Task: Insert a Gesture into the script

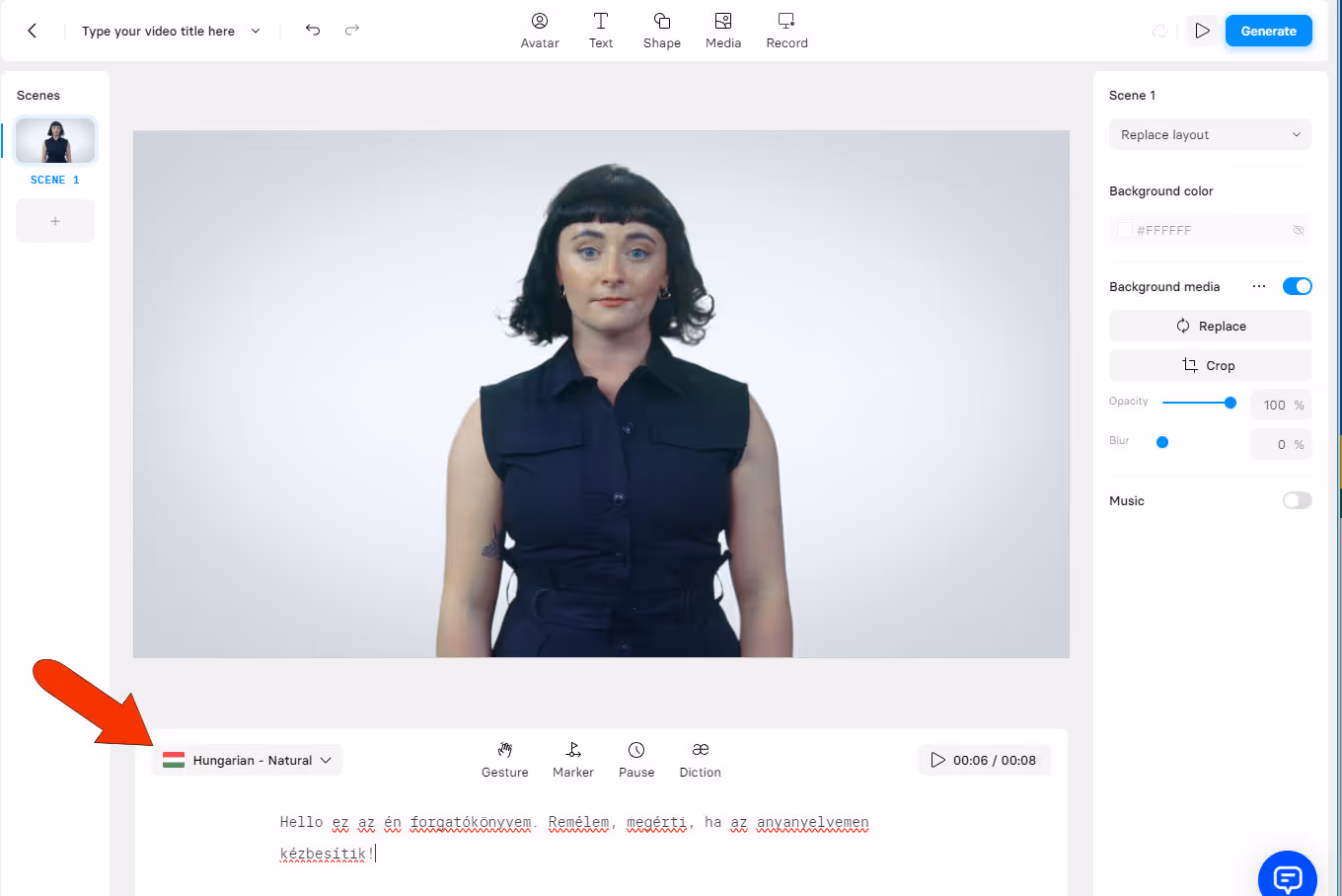Action: pos(504,760)
